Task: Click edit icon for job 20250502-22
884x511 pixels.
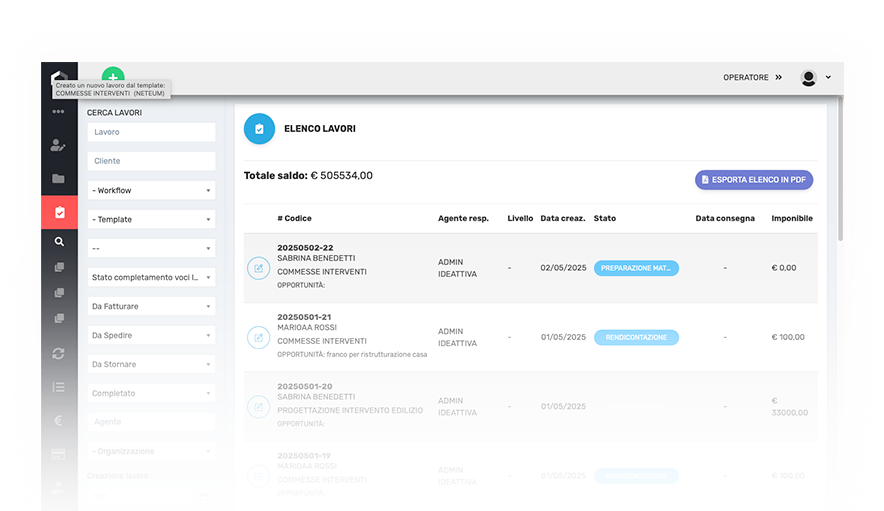Action: [258, 268]
